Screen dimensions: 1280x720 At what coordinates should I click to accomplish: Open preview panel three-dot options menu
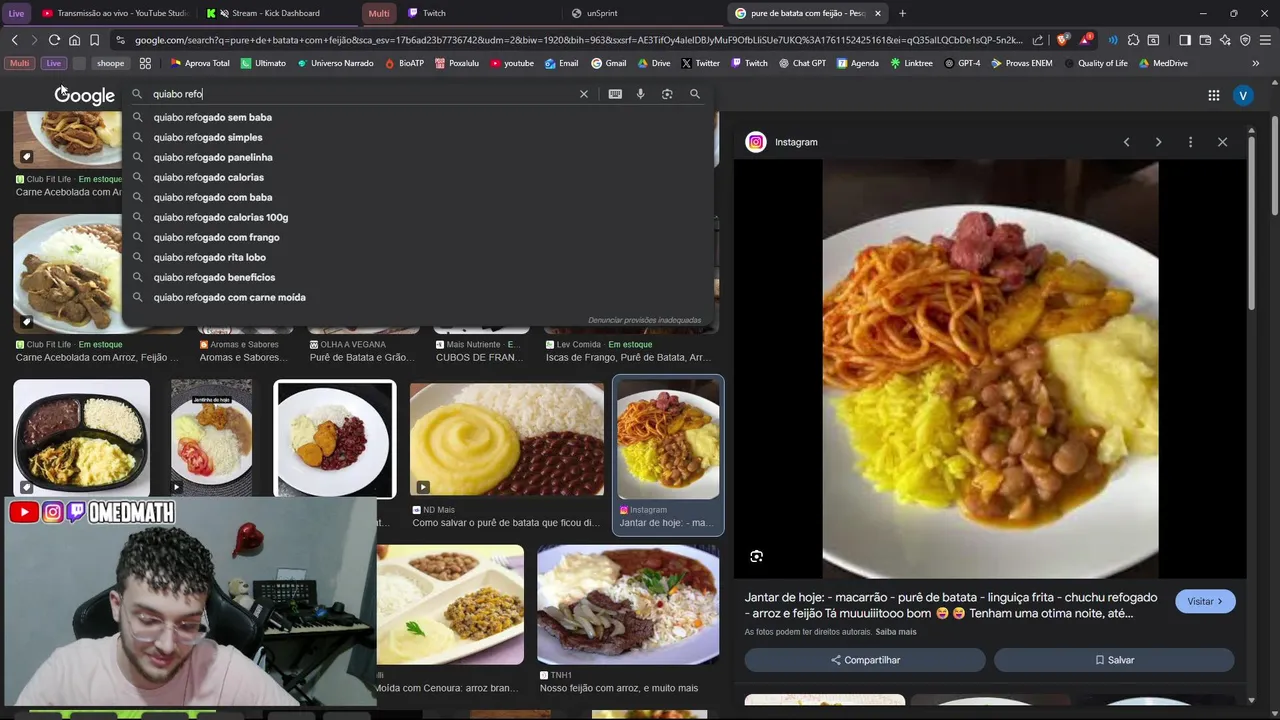1190,142
